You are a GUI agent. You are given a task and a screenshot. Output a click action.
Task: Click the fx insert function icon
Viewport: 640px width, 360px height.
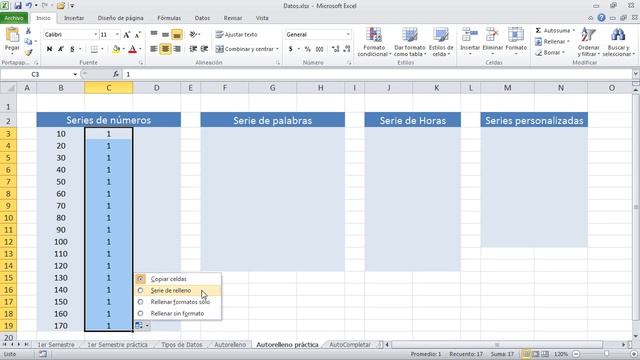tap(116, 74)
